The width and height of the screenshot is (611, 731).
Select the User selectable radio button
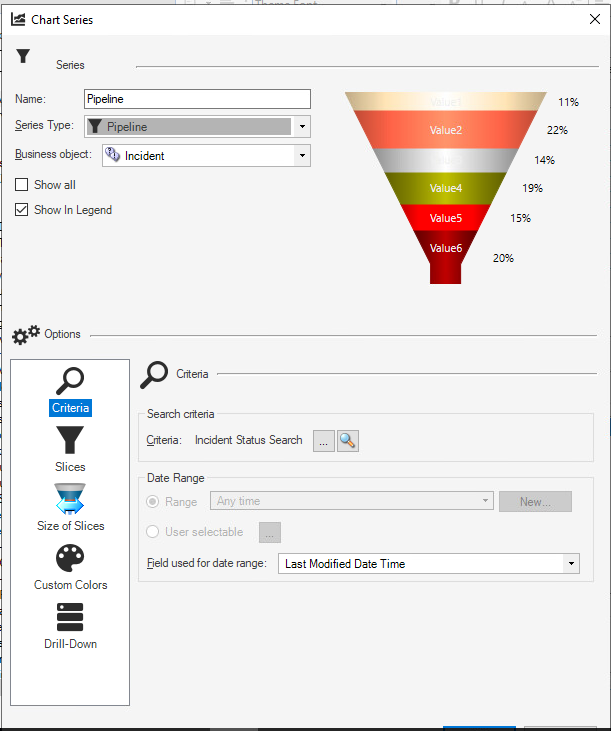(x=153, y=532)
